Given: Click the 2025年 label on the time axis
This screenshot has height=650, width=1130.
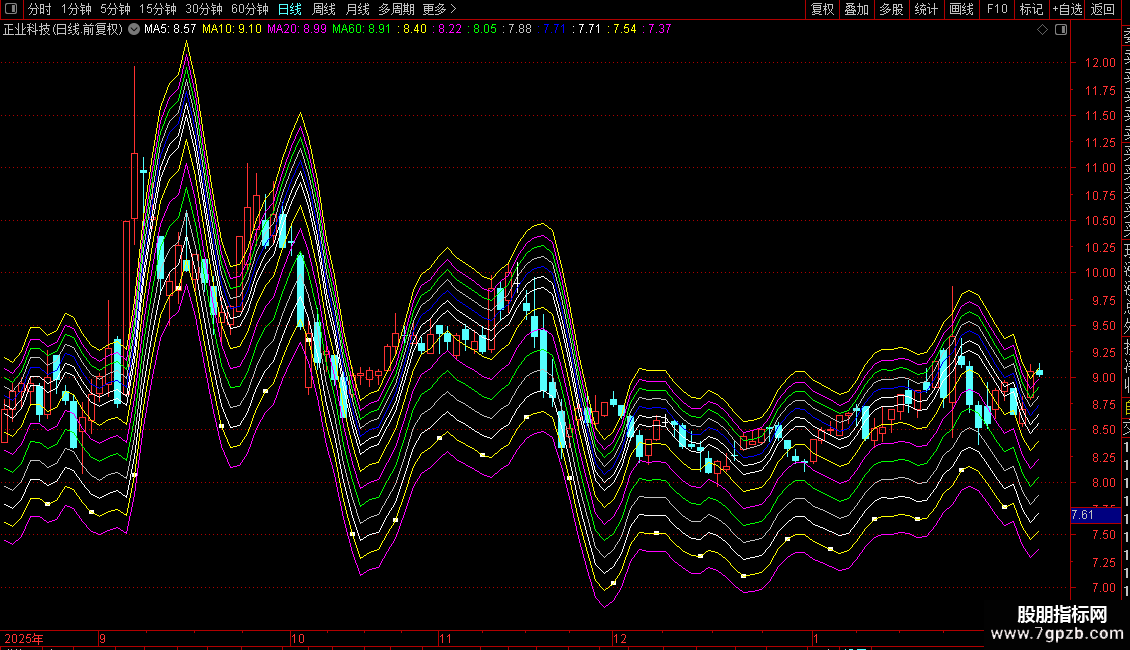Looking at the screenshot, I should coord(24,638).
